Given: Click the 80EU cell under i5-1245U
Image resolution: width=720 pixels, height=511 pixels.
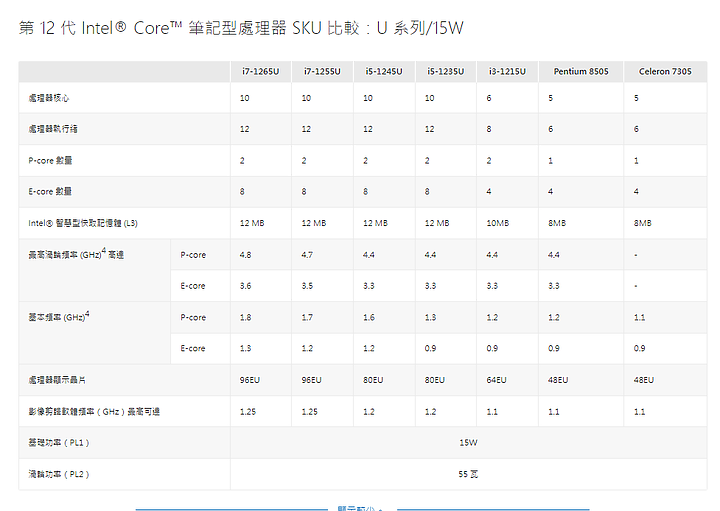Looking at the screenshot, I should pyautogui.click(x=373, y=380).
